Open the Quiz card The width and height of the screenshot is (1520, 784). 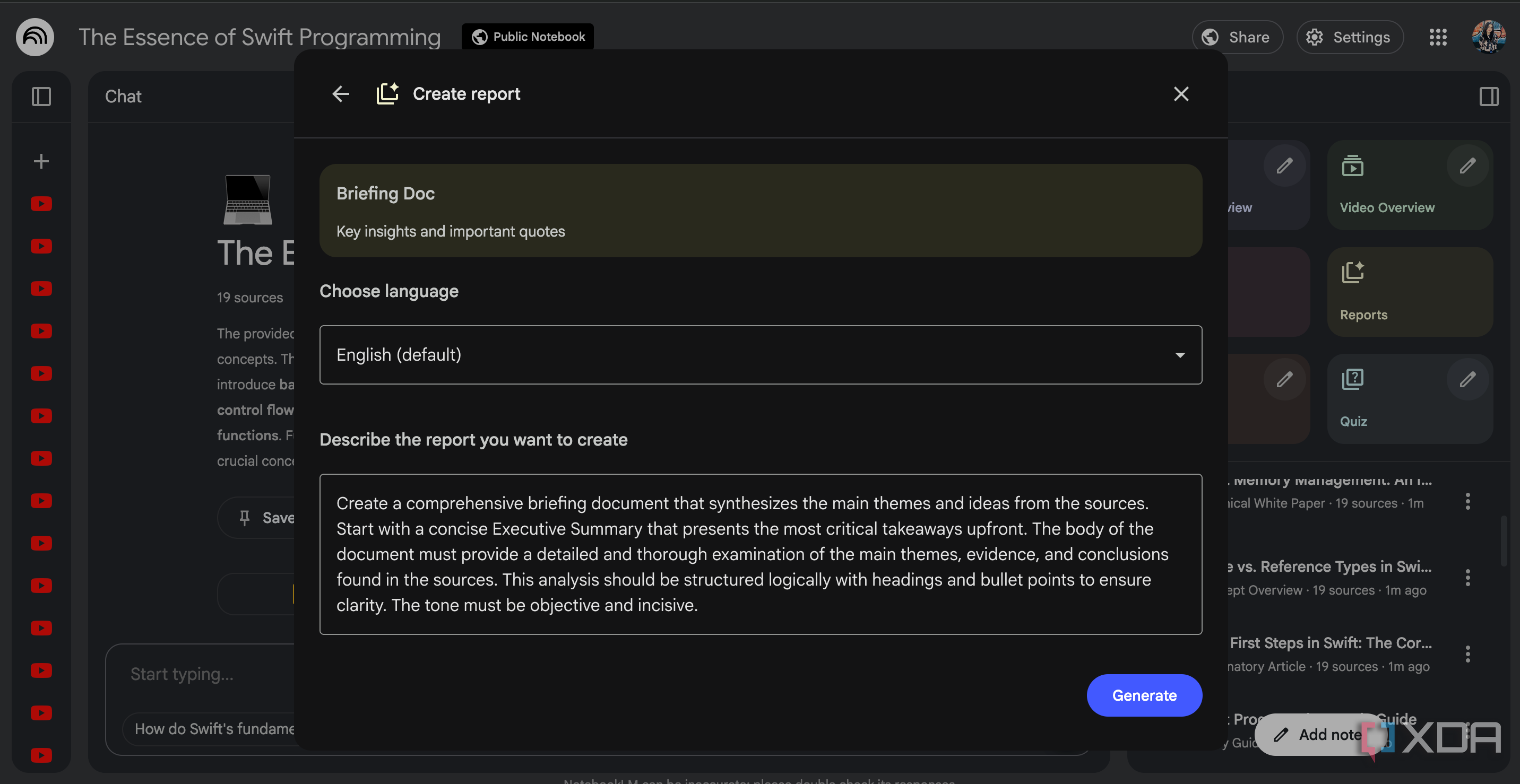pyautogui.click(x=1410, y=398)
